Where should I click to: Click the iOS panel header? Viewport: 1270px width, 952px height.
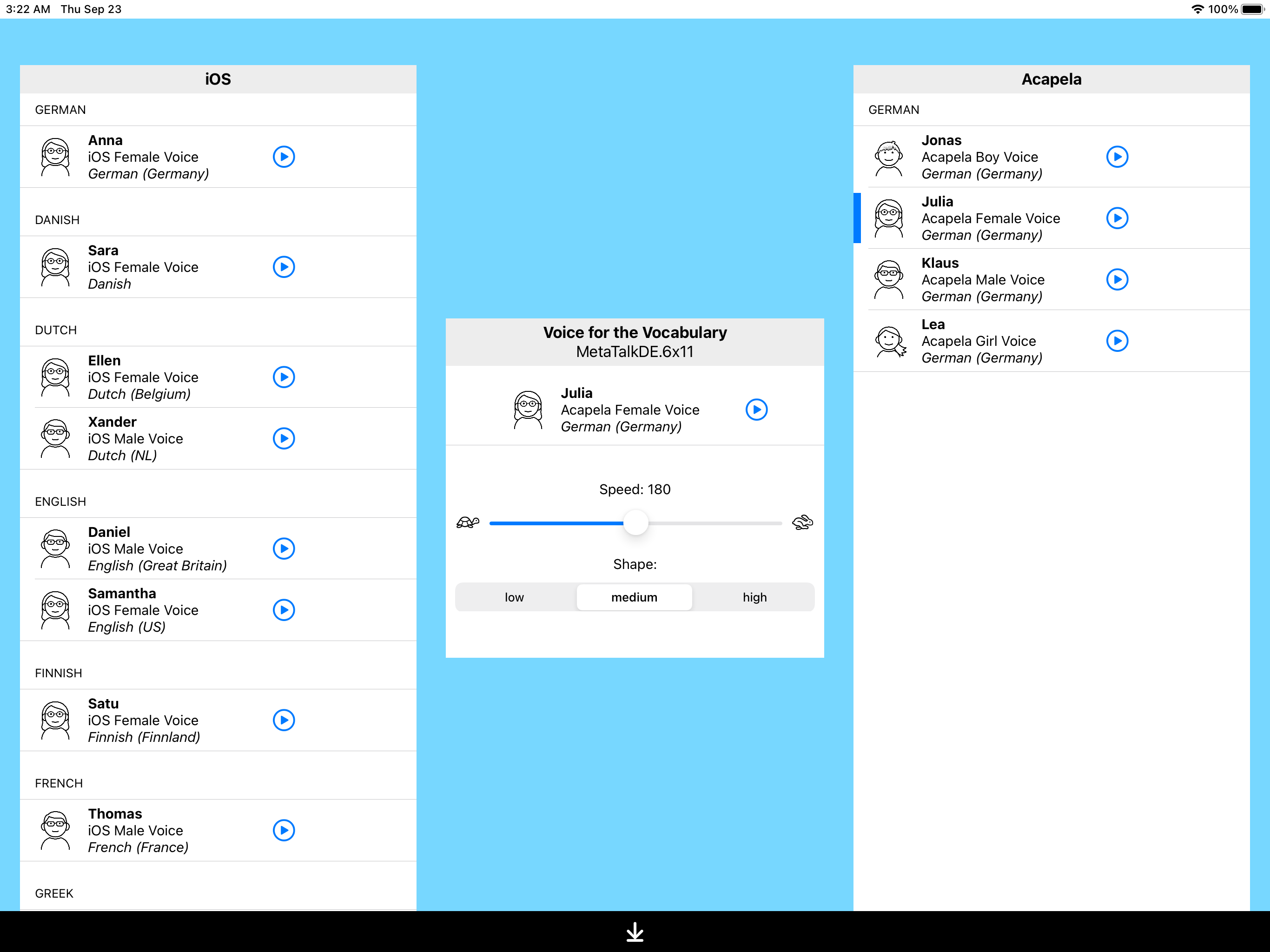218,79
